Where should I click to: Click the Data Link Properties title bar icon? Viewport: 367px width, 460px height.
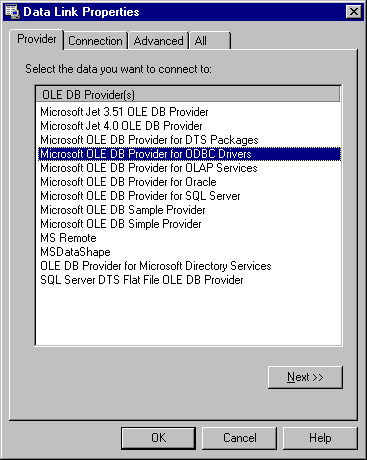tap(12, 12)
